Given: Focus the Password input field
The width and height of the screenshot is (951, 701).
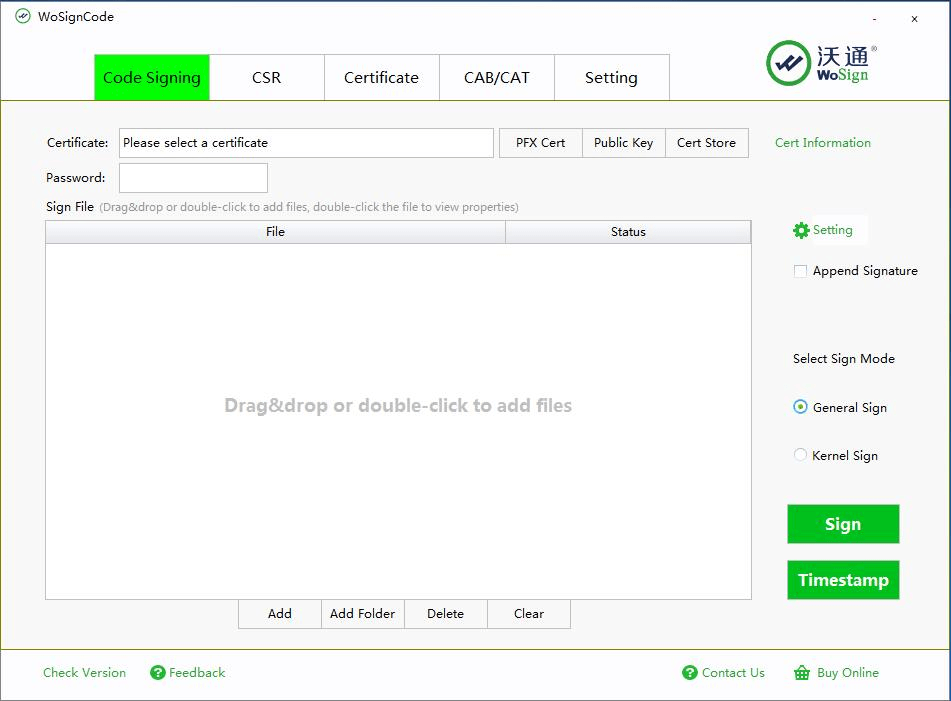Looking at the screenshot, I should click(x=193, y=178).
